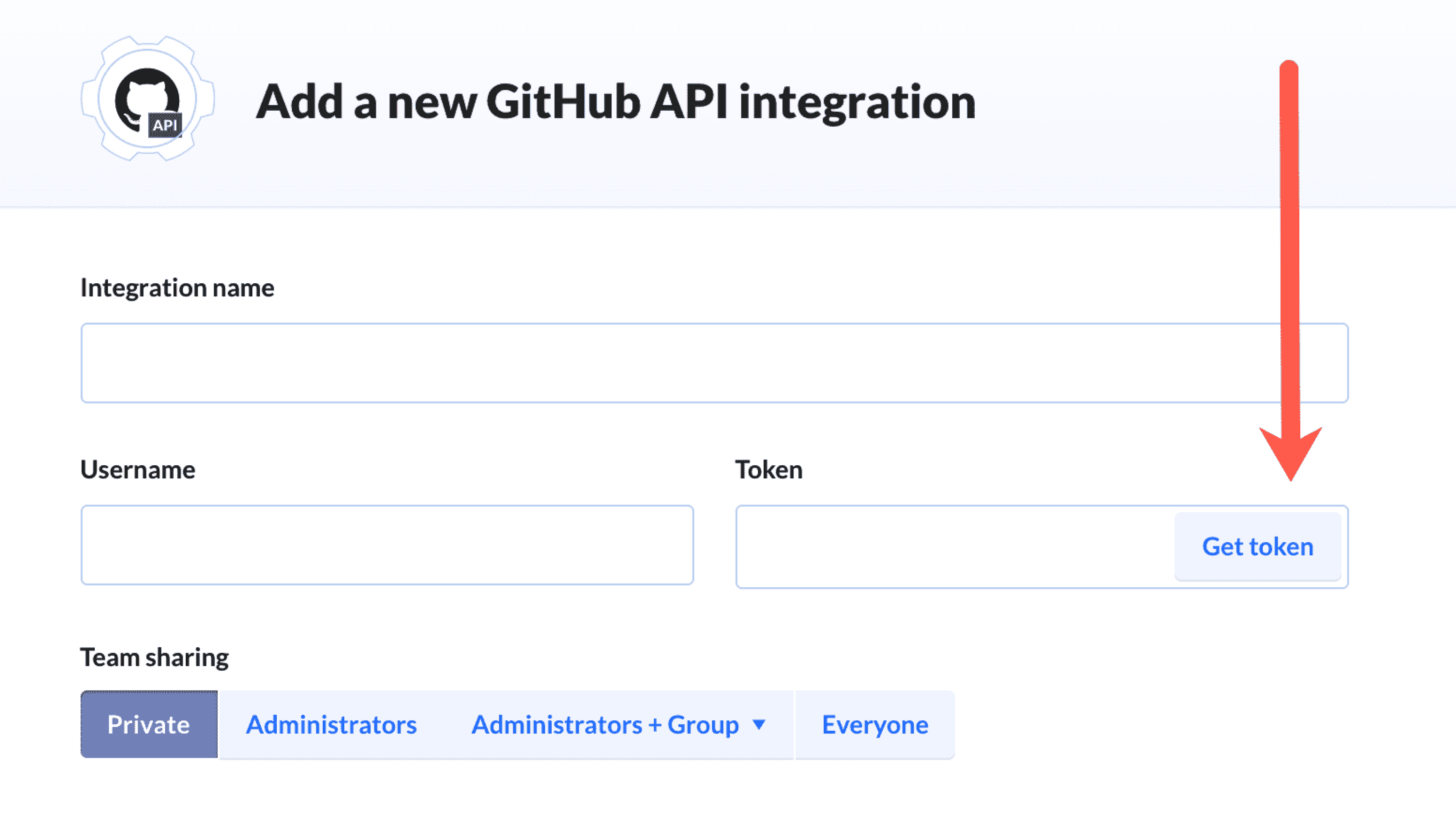
Task: Click the Integration name input field
Action: (x=714, y=362)
